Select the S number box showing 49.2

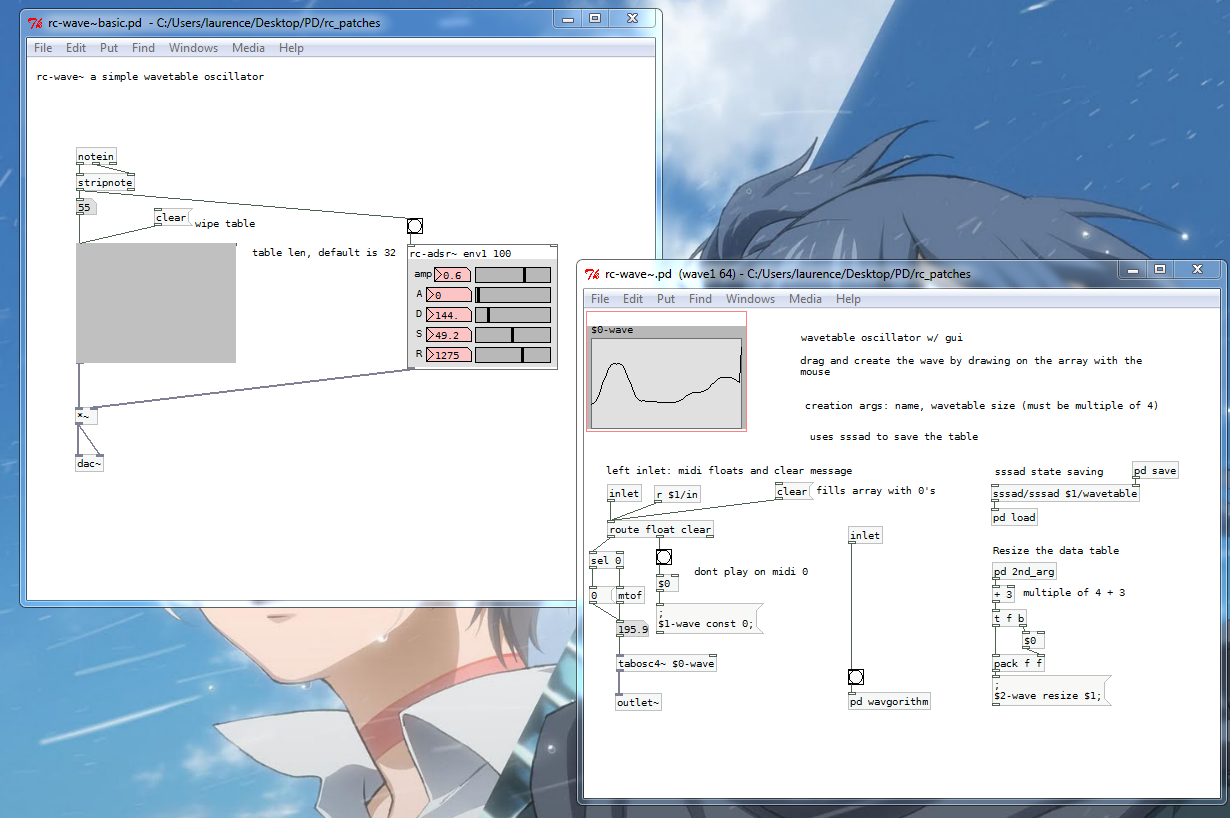coord(449,335)
